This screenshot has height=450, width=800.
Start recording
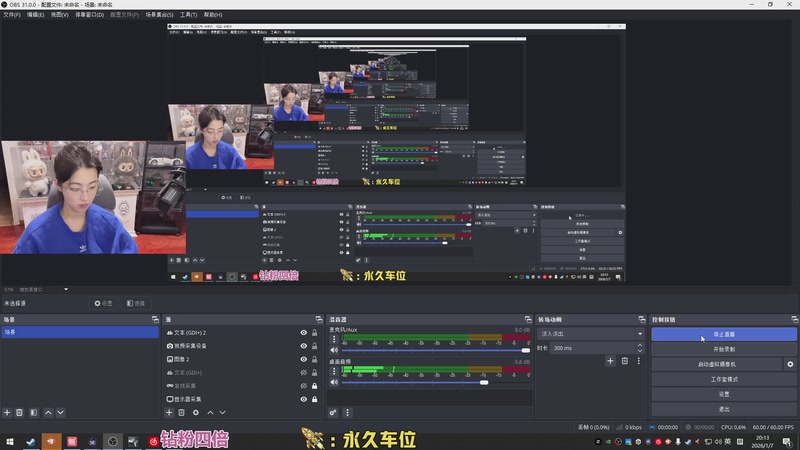(x=724, y=349)
